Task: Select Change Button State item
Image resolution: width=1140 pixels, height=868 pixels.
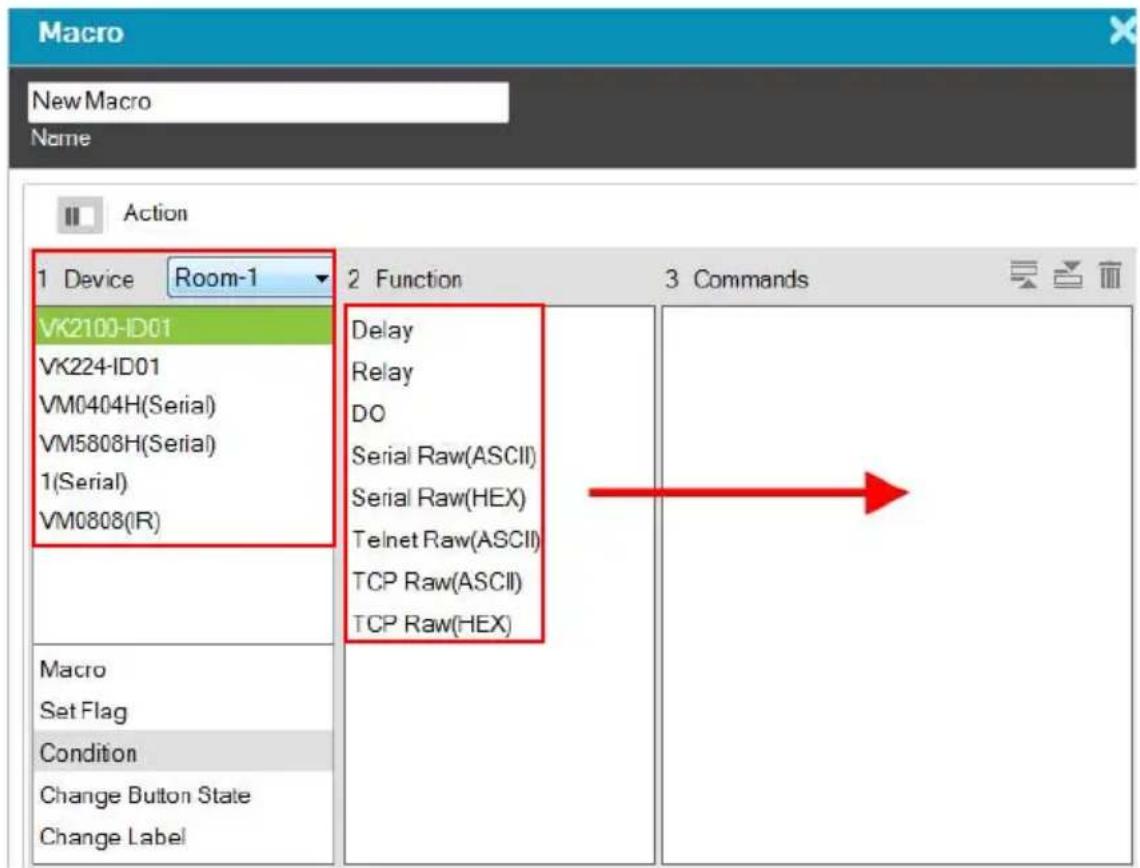Action: pyautogui.click(x=182, y=795)
